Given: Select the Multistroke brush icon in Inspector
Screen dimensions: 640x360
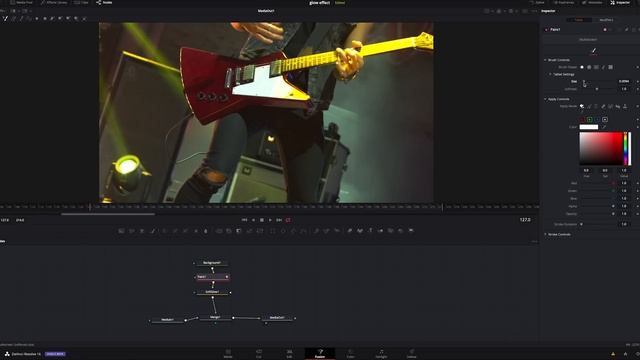Looking at the screenshot, I should tap(593, 51).
